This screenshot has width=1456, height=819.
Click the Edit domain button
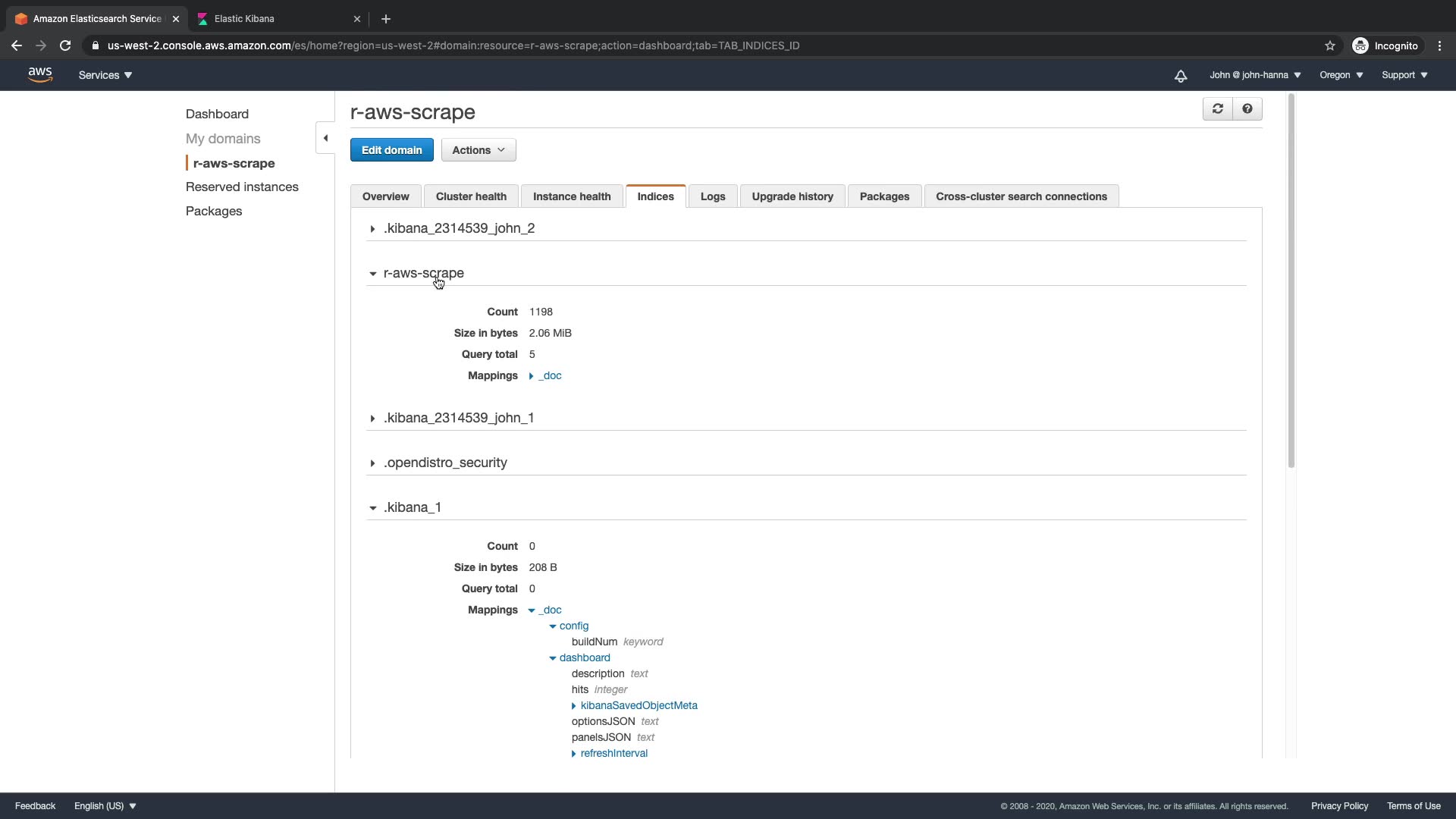[391, 150]
